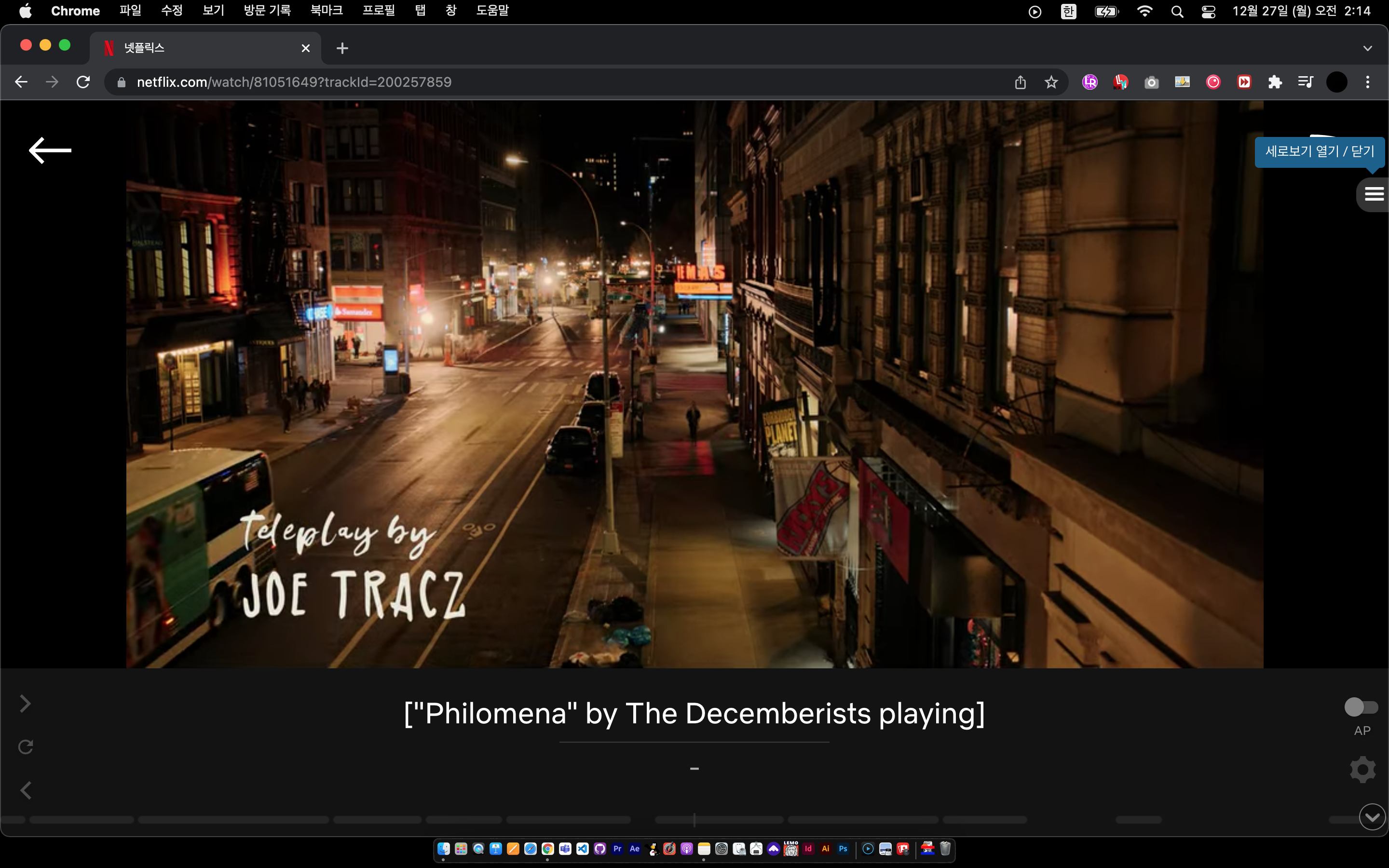The height and width of the screenshot is (868, 1389).
Task: Bookmark this page with the star icon
Action: [x=1051, y=82]
